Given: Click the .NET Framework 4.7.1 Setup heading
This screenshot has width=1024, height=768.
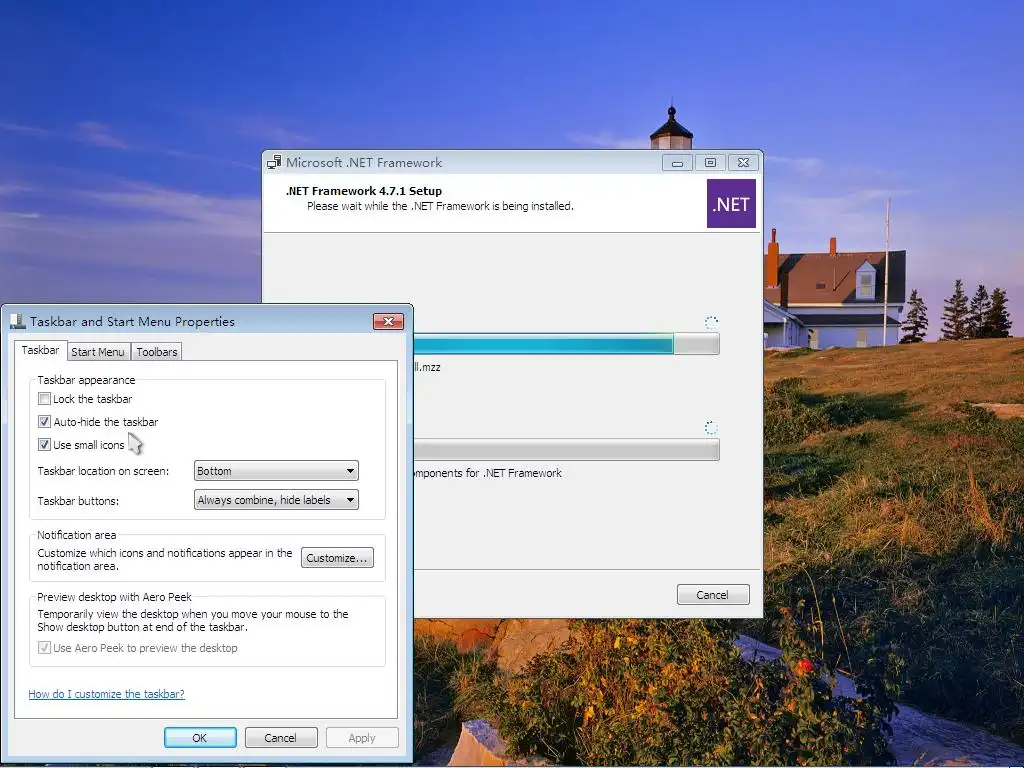Looking at the screenshot, I should (364, 191).
